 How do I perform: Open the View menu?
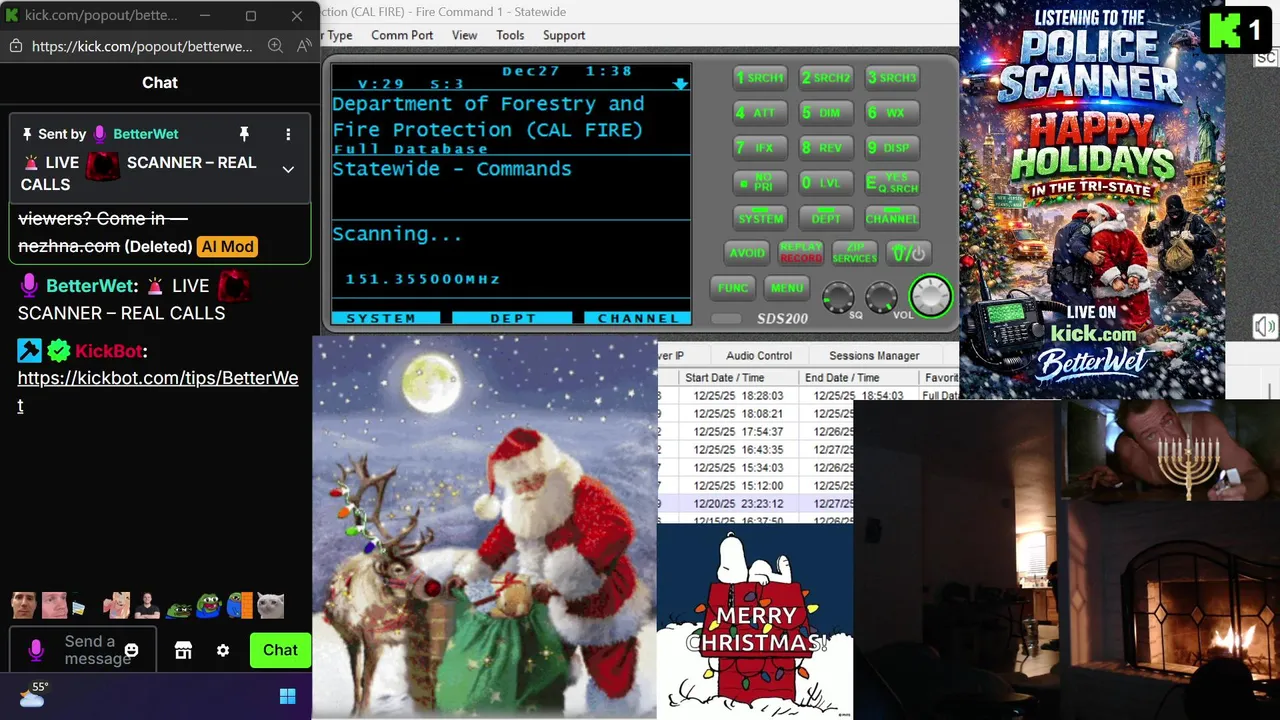(x=464, y=35)
